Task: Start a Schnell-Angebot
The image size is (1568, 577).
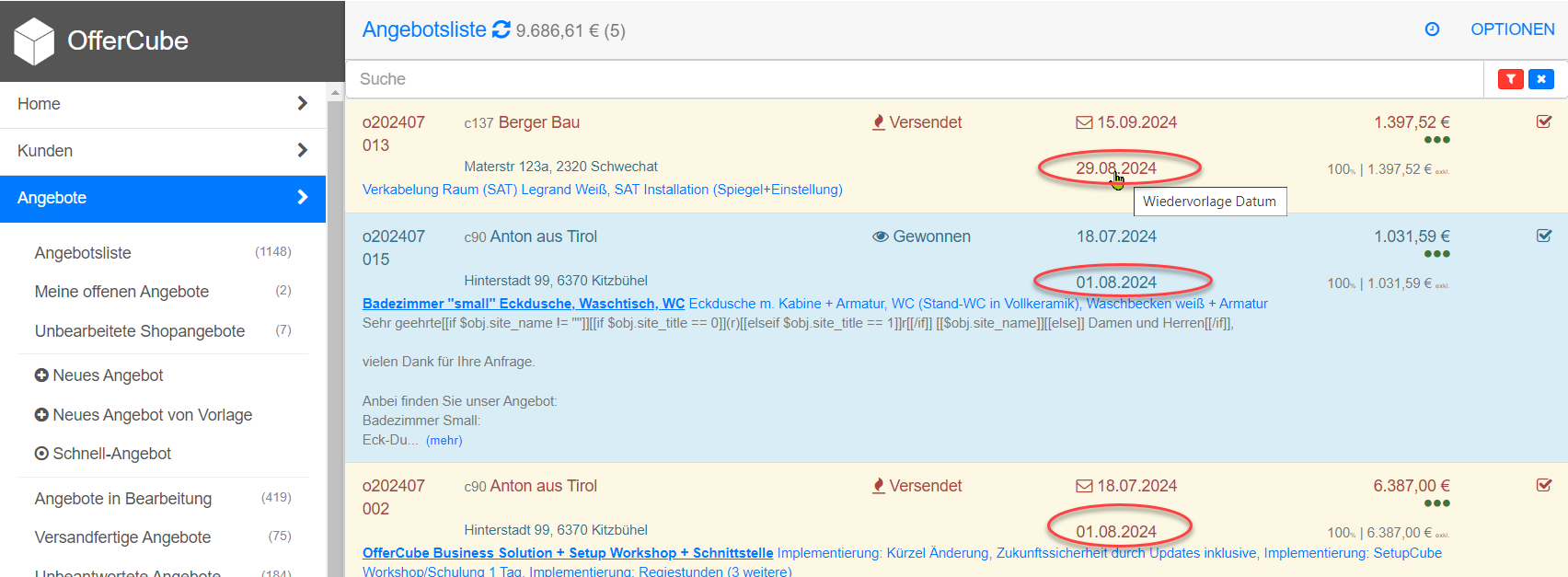Action: [x=111, y=454]
